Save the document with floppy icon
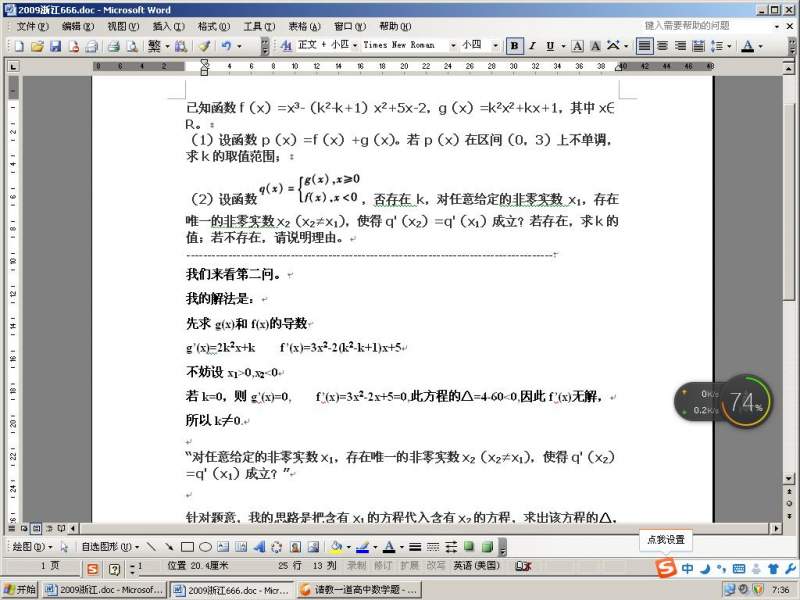Image resolution: width=800 pixels, height=600 pixels. (55, 46)
